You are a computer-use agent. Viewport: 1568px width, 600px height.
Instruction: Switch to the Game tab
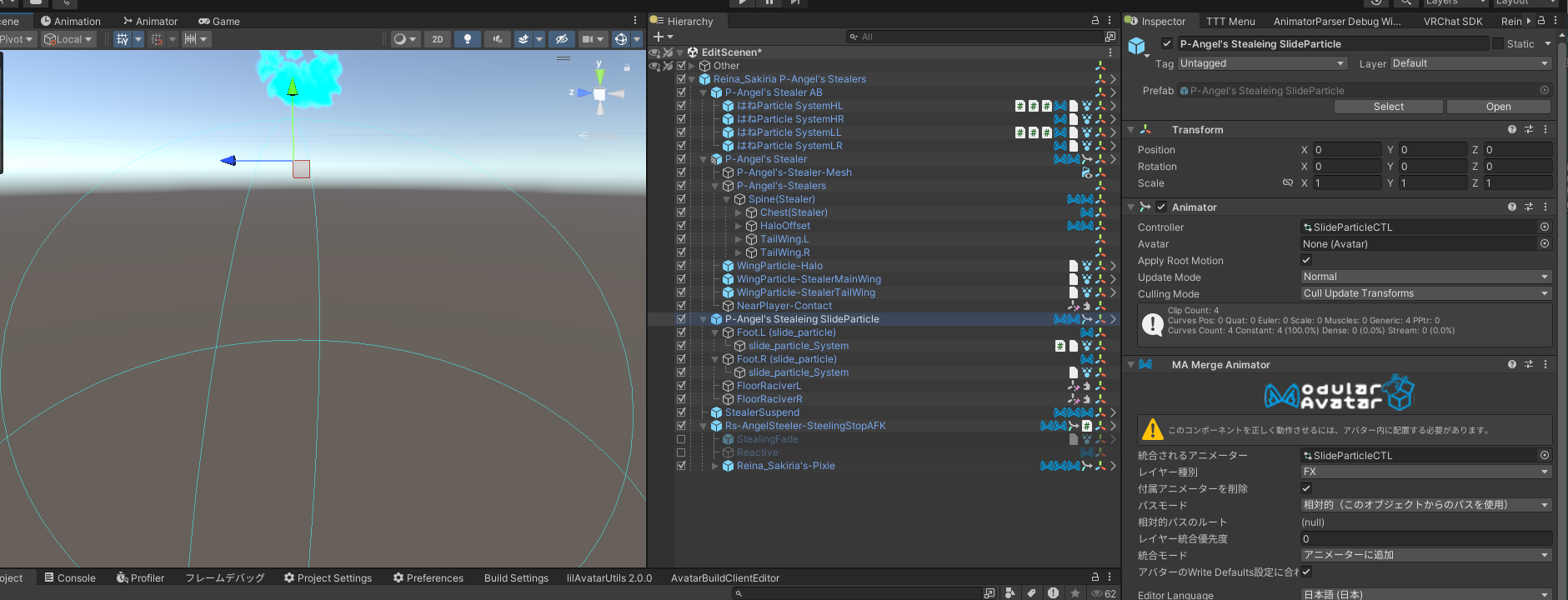pyautogui.click(x=219, y=21)
